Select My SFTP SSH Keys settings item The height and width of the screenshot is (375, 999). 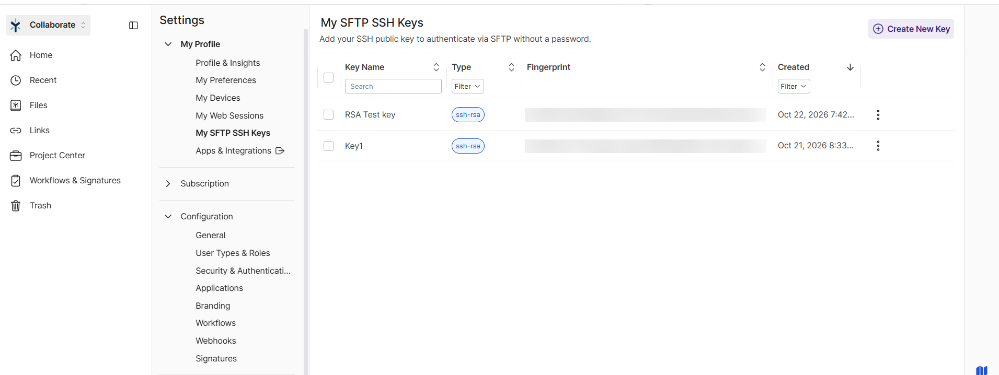coord(233,133)
